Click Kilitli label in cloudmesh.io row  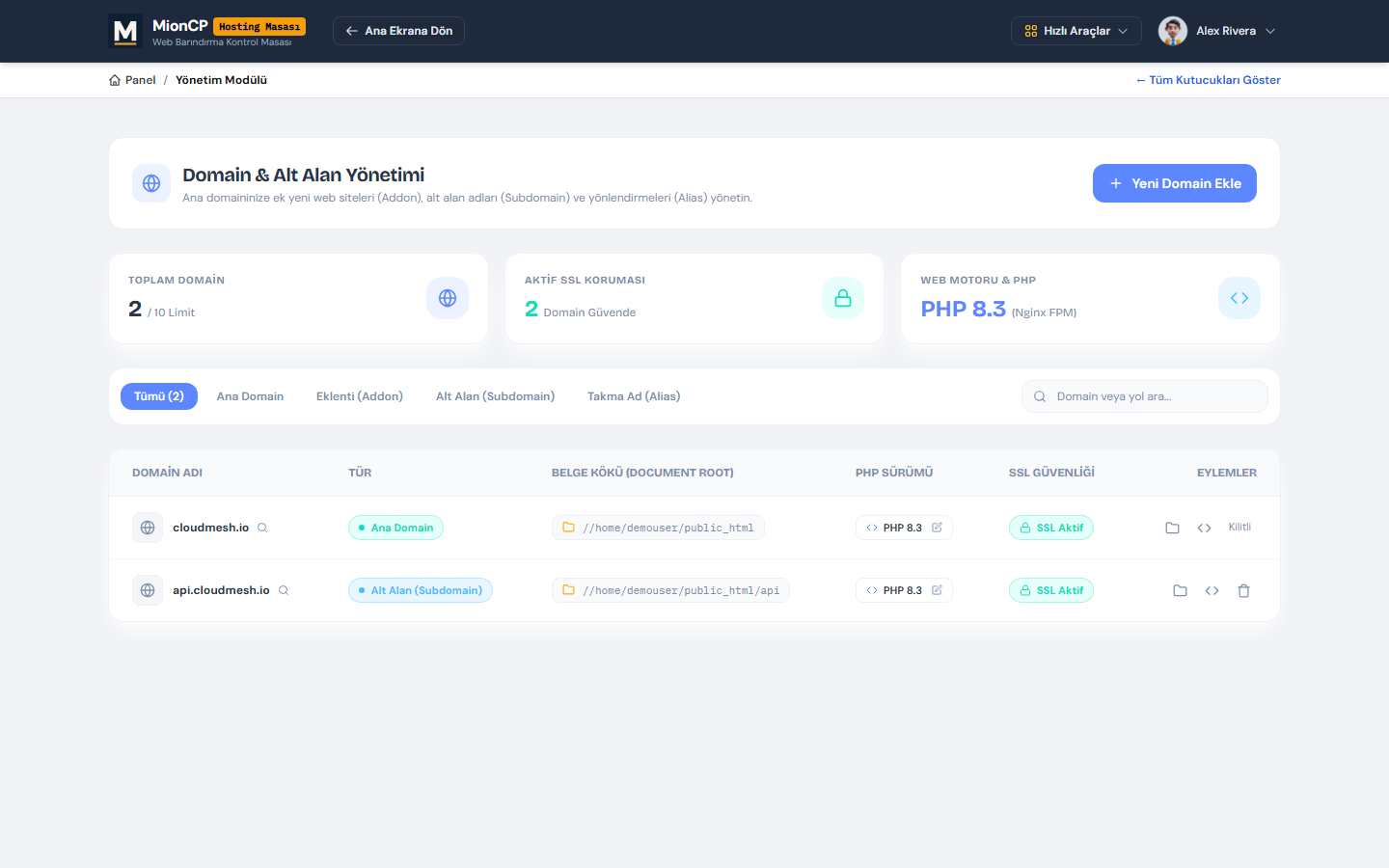click(1239, 528)
